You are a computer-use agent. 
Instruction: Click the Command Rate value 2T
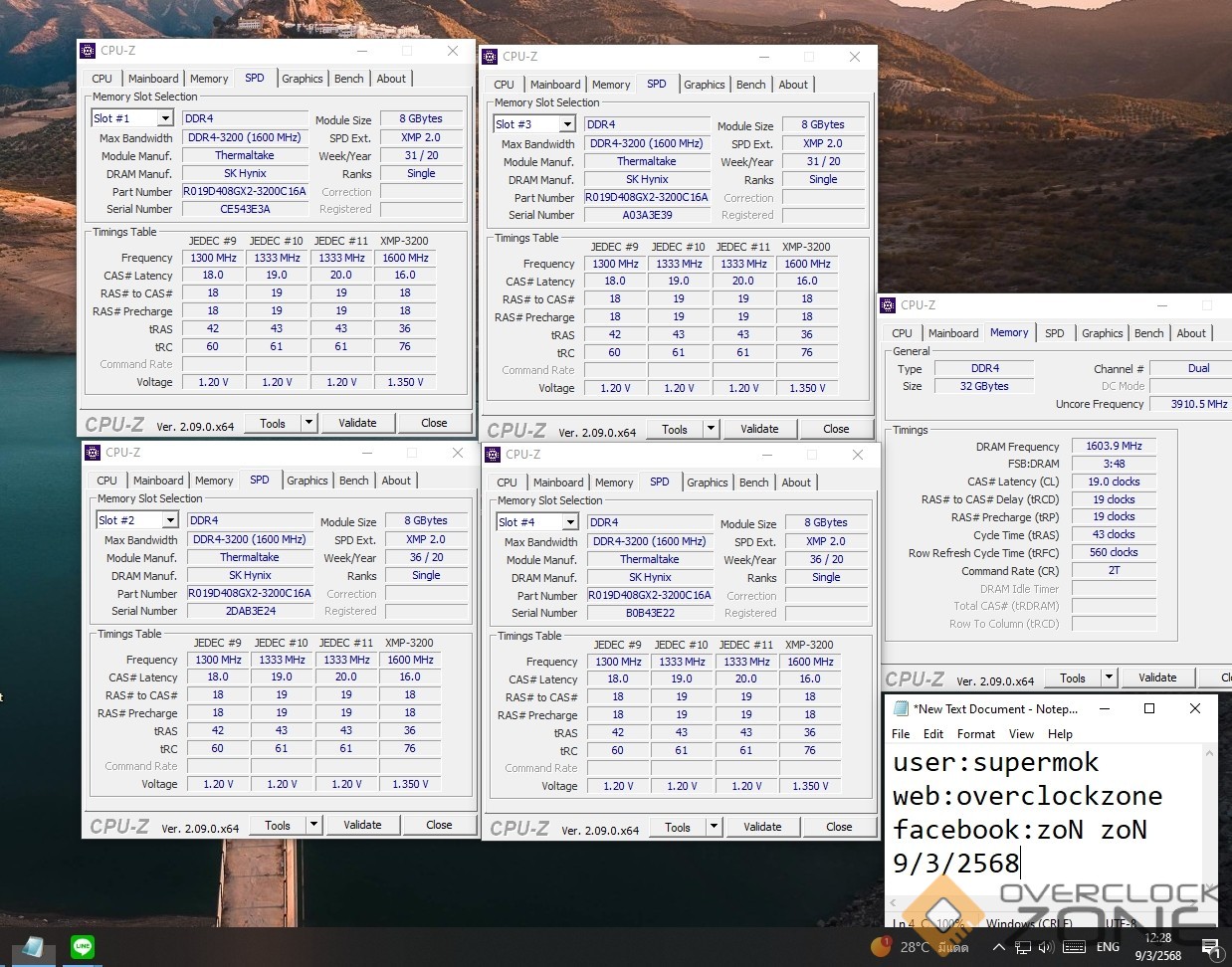[1114, 570]
